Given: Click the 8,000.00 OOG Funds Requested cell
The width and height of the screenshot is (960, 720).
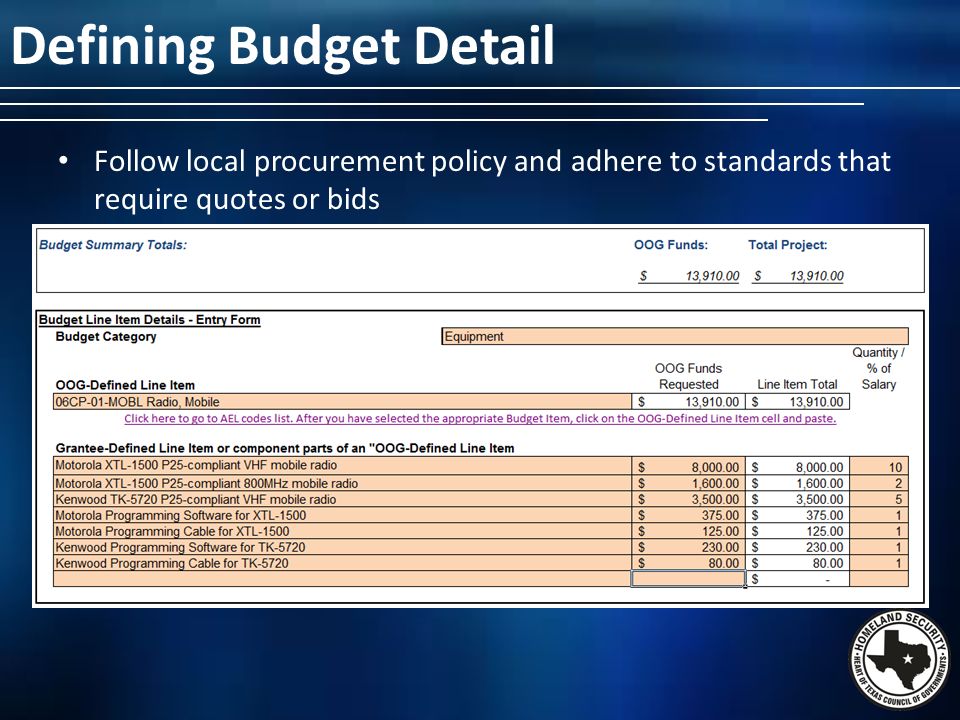Looking at the screenshot, I should (688, 467).
